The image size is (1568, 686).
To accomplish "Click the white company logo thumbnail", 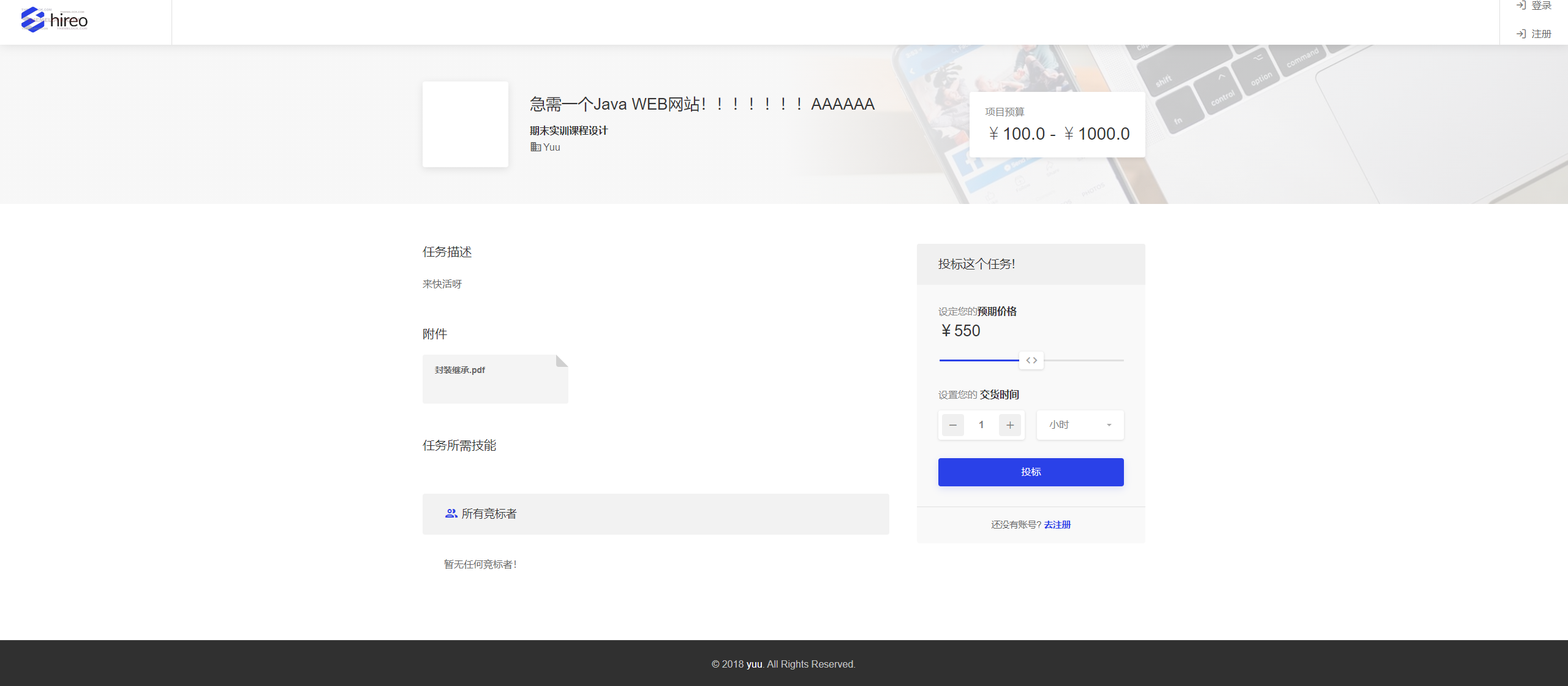I will [465, 124].
